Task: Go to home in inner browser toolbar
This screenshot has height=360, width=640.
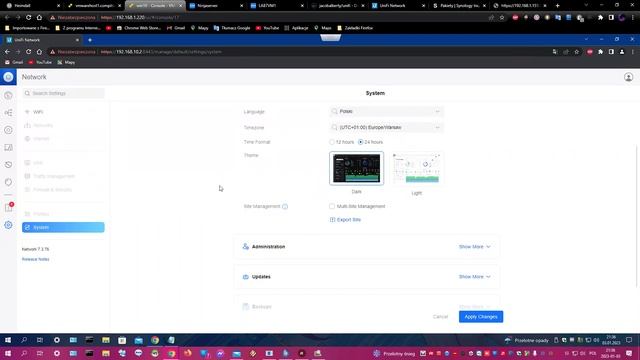Action: coord(39,52)
